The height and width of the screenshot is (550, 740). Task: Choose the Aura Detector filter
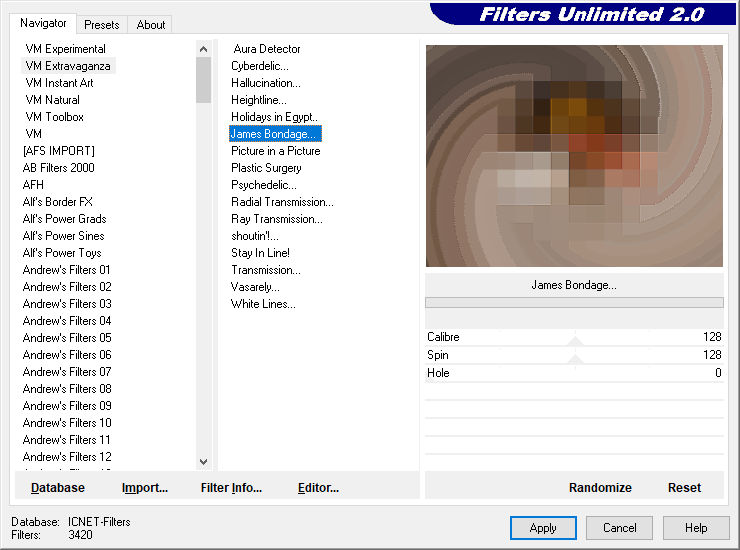[x=267, y=49]
